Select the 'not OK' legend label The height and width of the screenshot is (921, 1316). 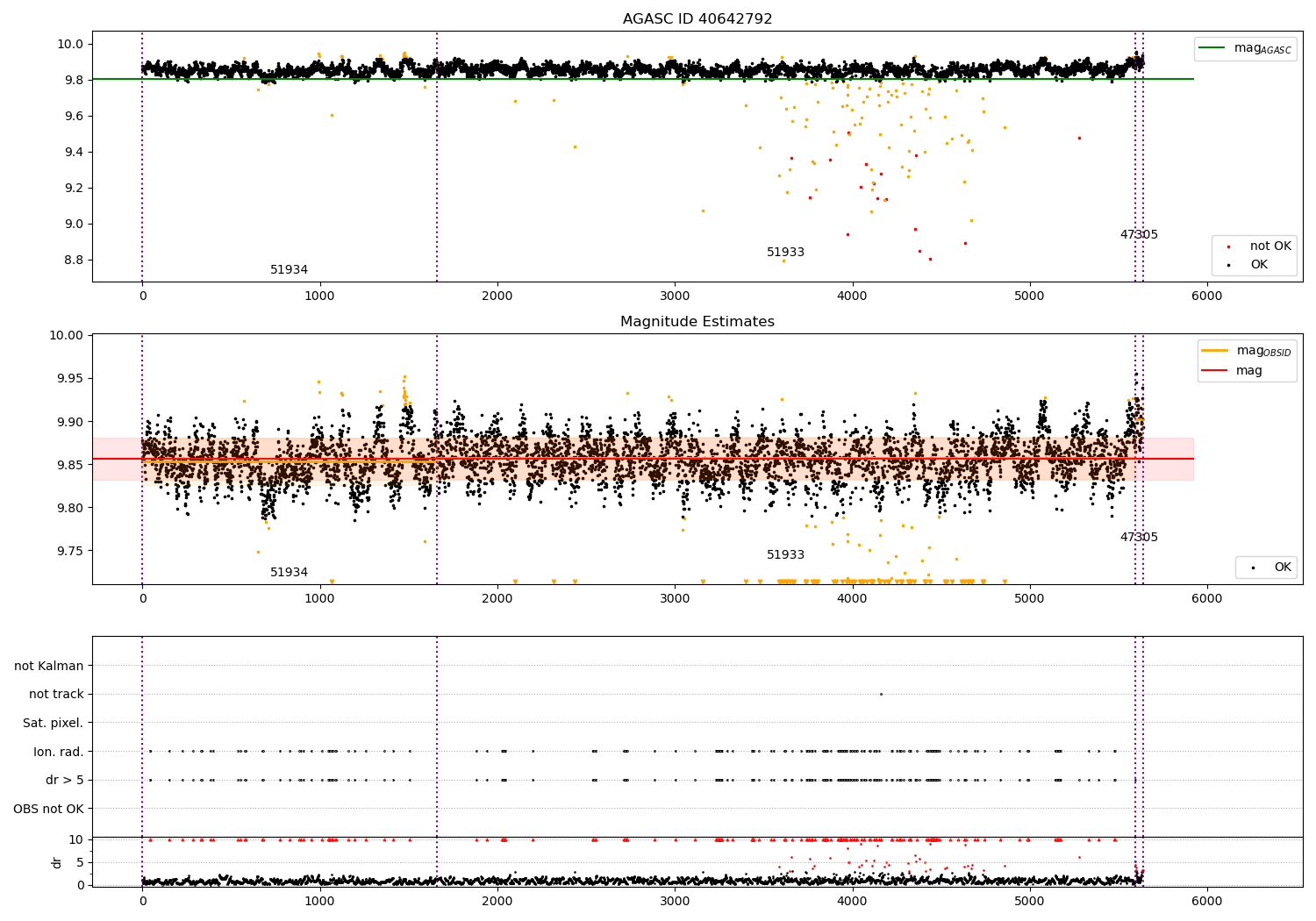pos(1270,246)
